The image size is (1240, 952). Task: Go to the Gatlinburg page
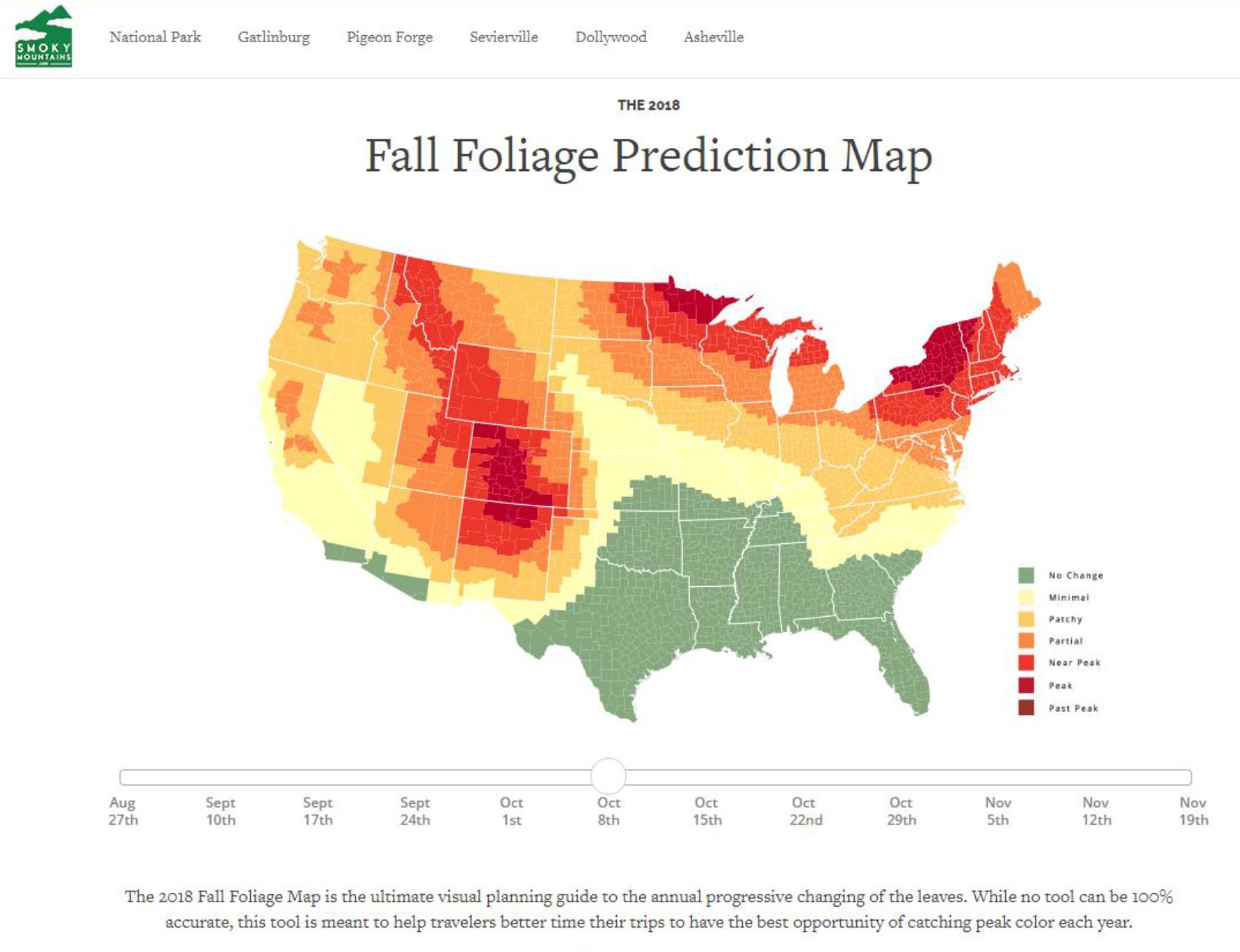[x=274, y=37]
